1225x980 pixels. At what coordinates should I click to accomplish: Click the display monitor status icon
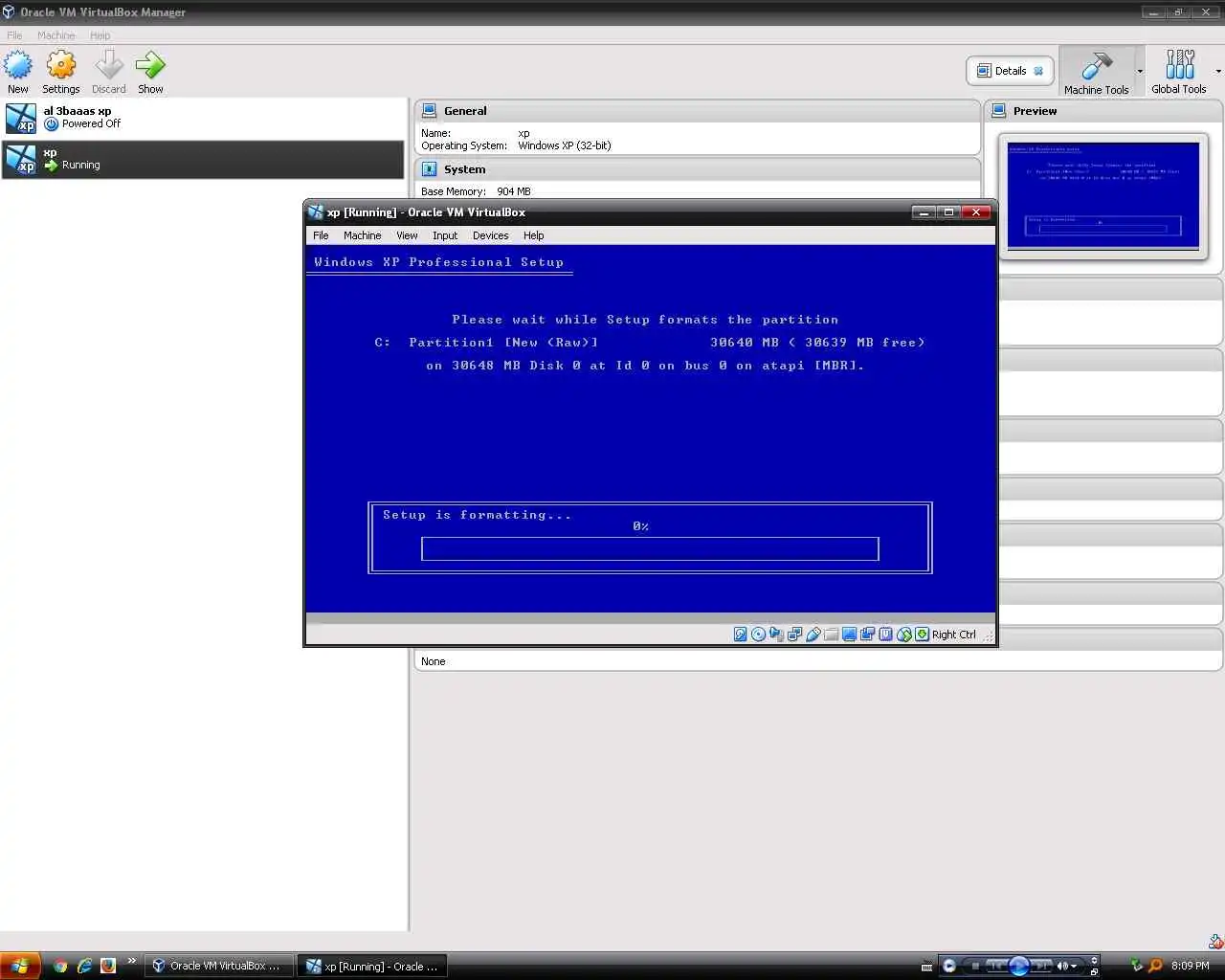pos(849,635)
